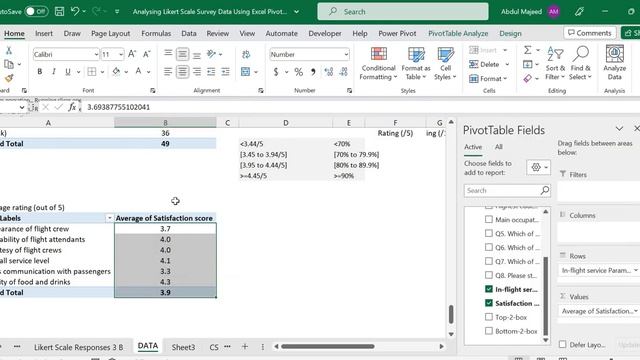Screen dimensions: 640x360
Task: Click Increase Decimal icon
Action: pos(329,72)
